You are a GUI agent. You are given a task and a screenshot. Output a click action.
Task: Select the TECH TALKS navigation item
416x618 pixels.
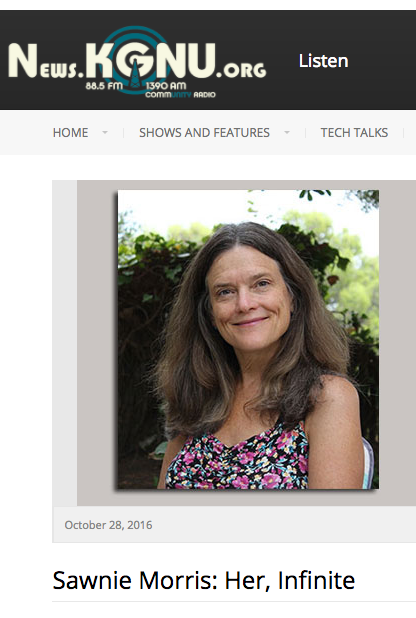point(354,133)
